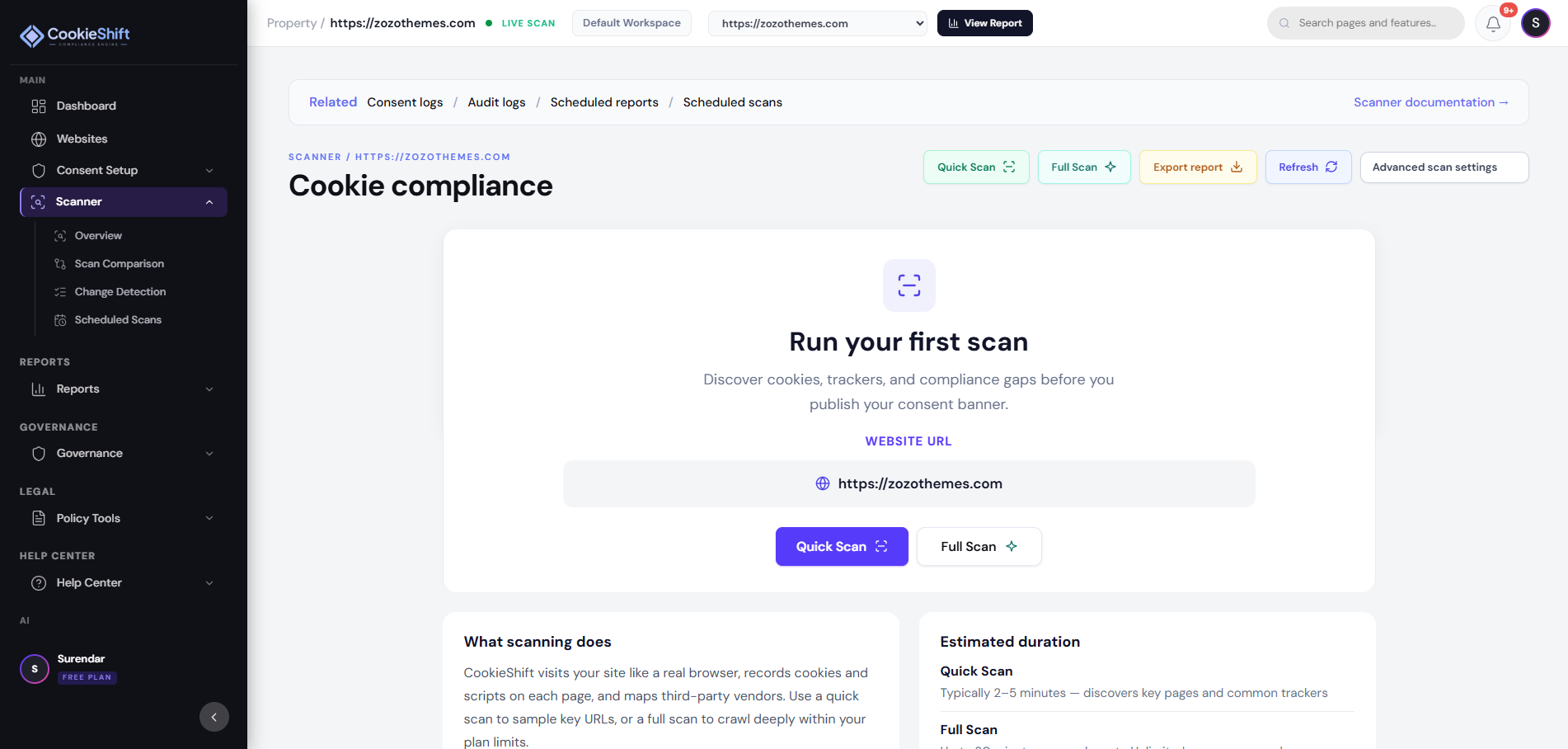This screenshot has width=1568, height=749.
Task: Click the Websites globe icon
Action: pos(39,139)
